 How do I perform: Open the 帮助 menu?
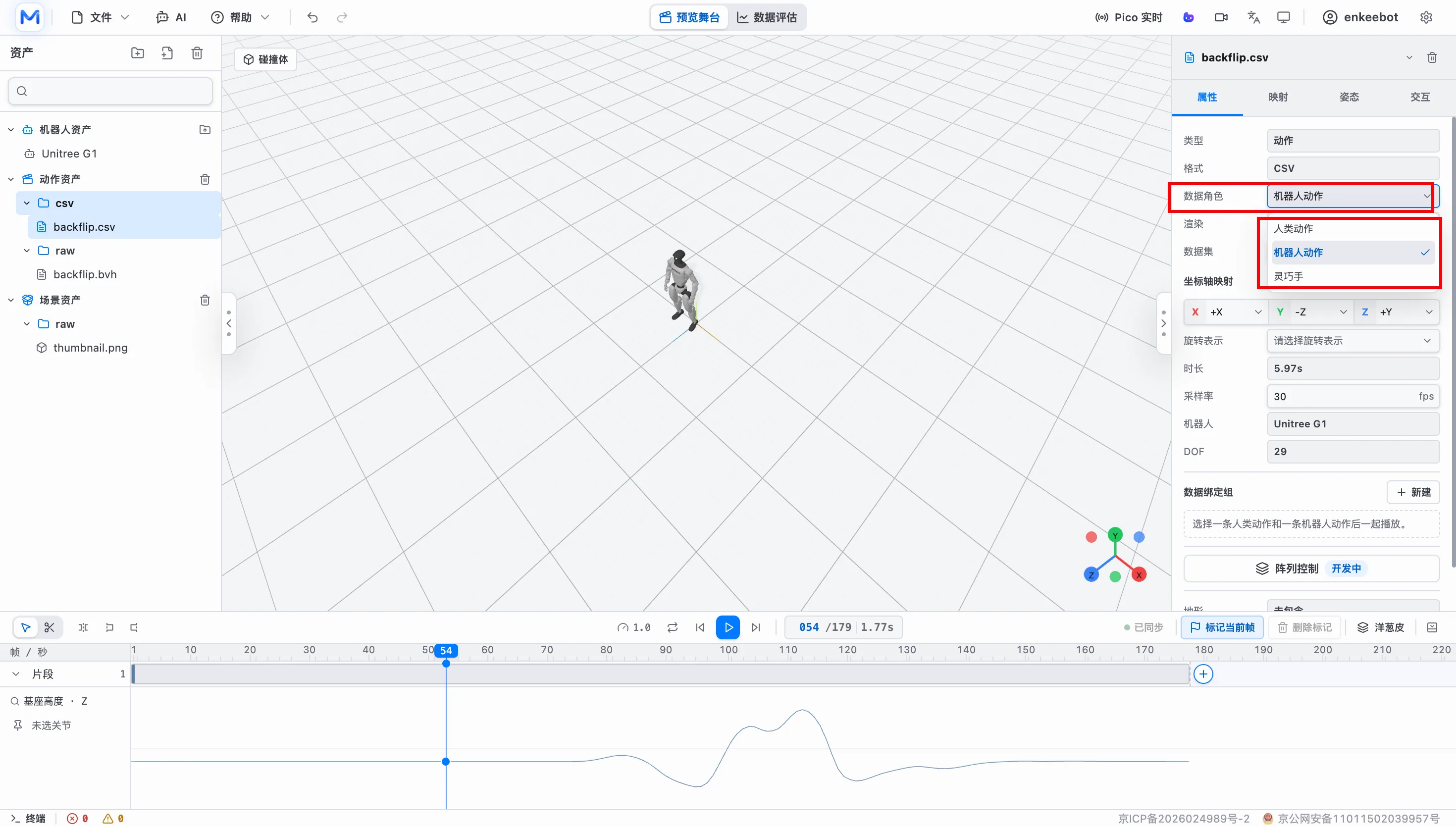(x=240, y=18)
